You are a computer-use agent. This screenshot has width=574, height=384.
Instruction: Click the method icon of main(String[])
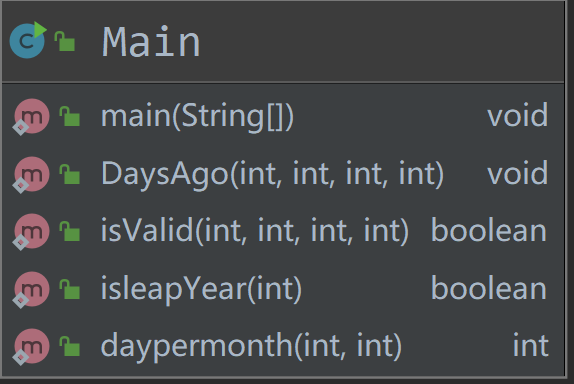pyautogui.click(x=31, y=117)
